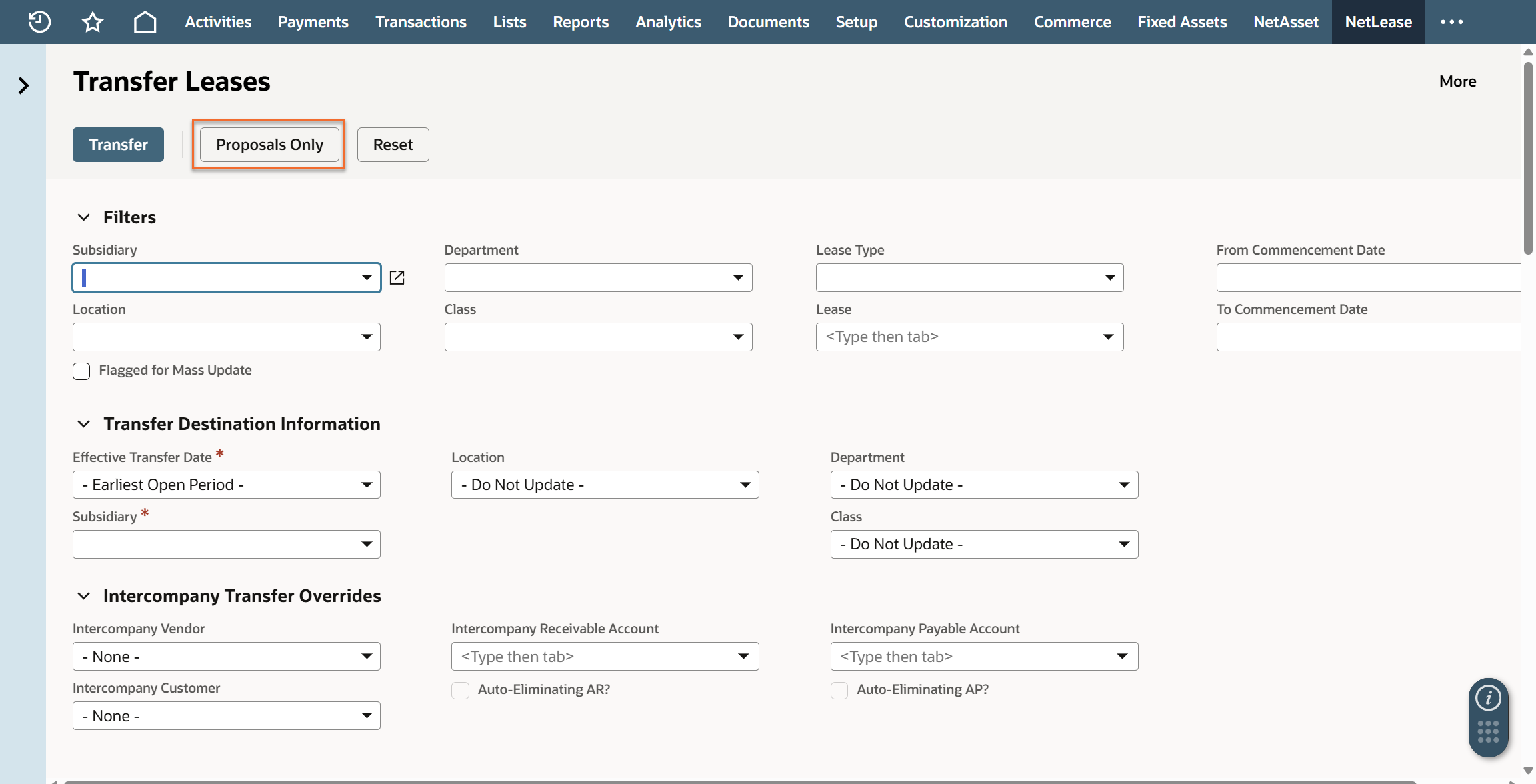Image resolution: width=1536 pixels, height=784 pixels.
Task: Collapse the Filters section
Action: click(84, 217)
